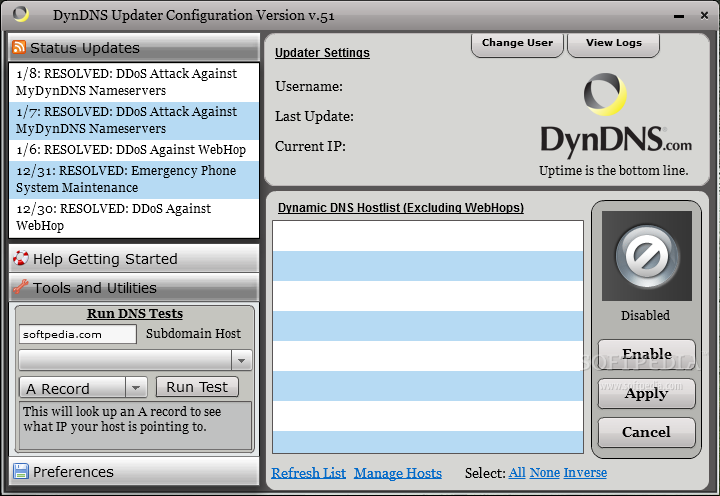Click the Refresh List link

click(x=308, y=473)
